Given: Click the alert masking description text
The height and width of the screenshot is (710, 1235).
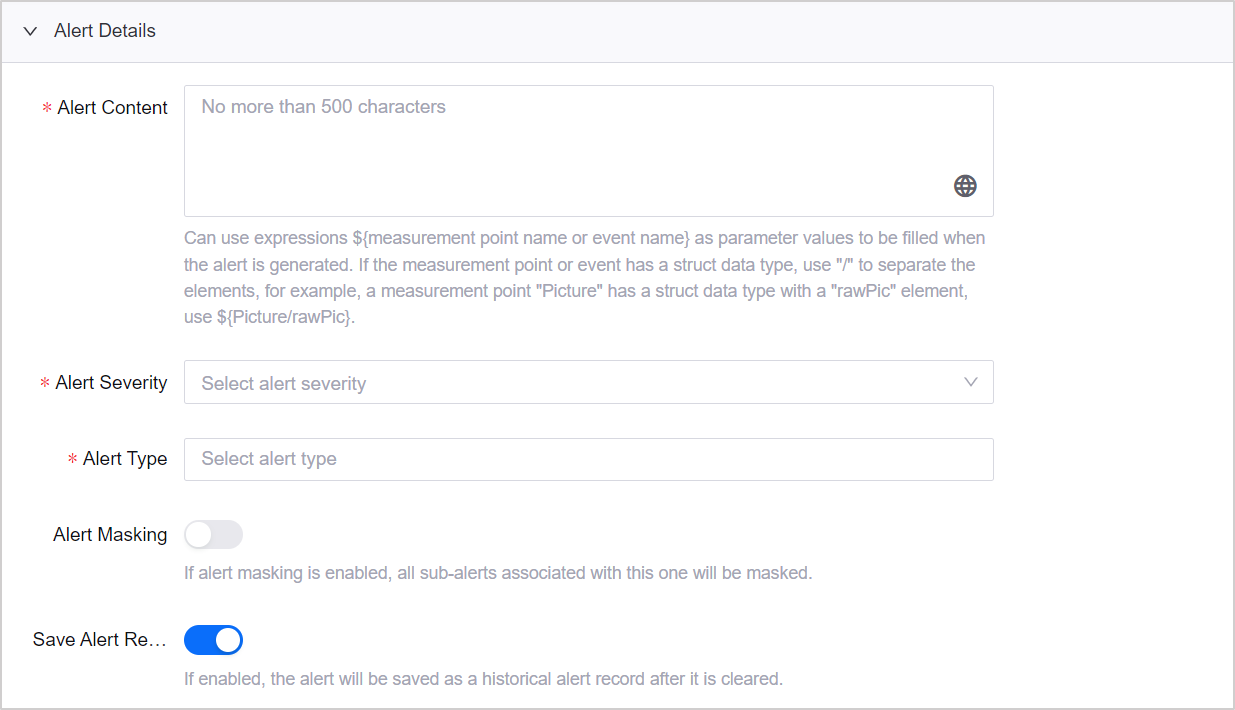Looking at the screenshot, I should (x=498, y=574).
